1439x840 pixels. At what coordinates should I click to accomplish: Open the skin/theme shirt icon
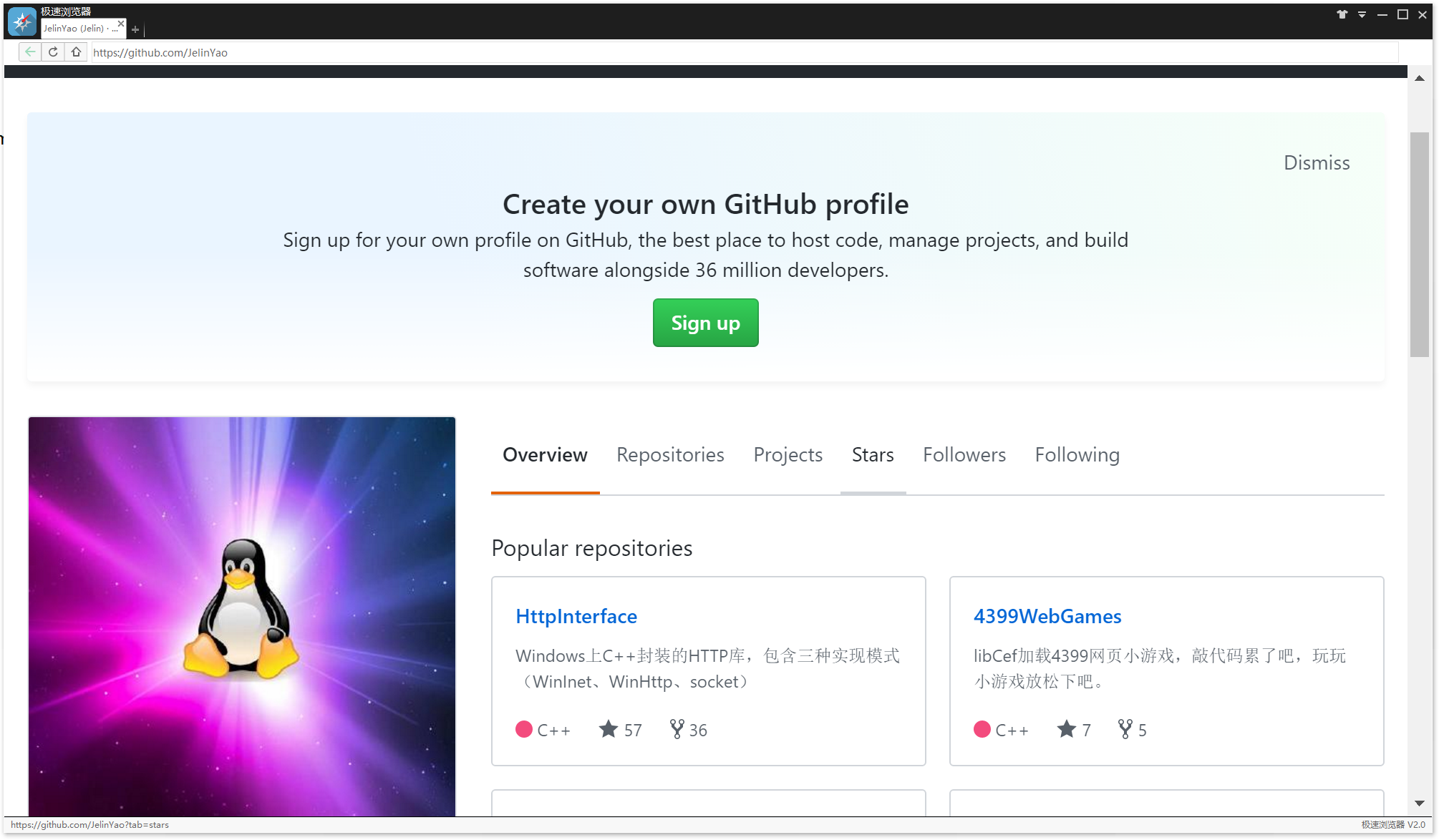click(1342, 14)
